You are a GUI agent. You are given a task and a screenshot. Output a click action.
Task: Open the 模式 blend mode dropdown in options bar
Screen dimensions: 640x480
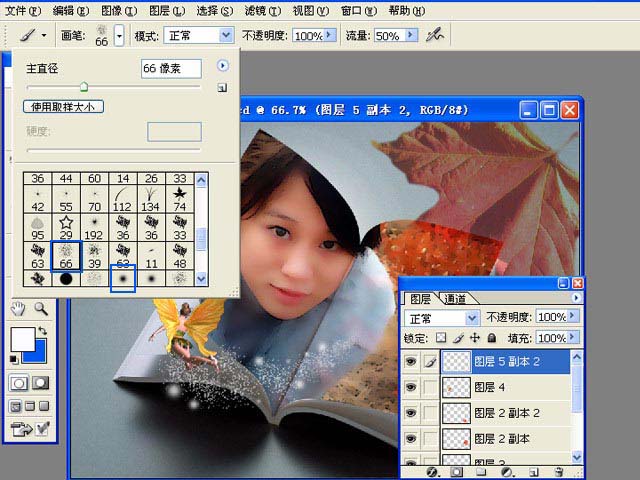225,35
